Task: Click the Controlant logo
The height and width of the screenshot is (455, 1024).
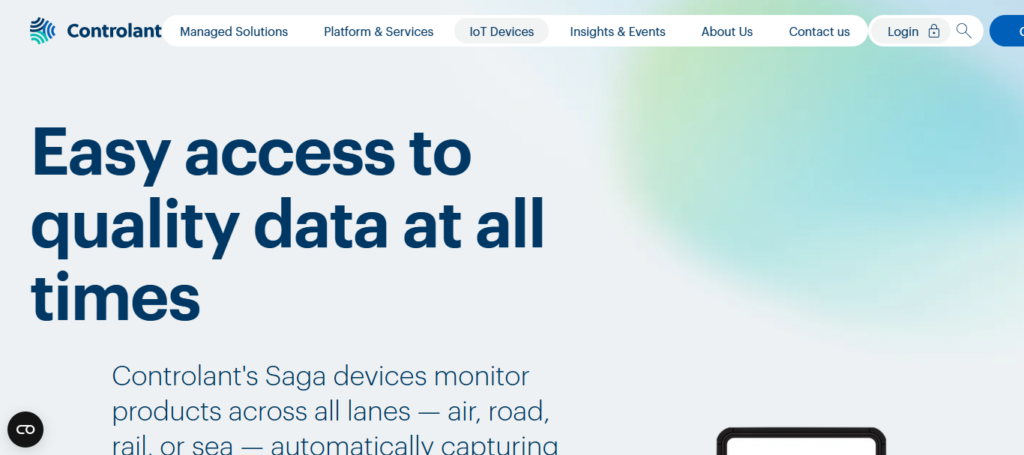Action: (95, 31)
